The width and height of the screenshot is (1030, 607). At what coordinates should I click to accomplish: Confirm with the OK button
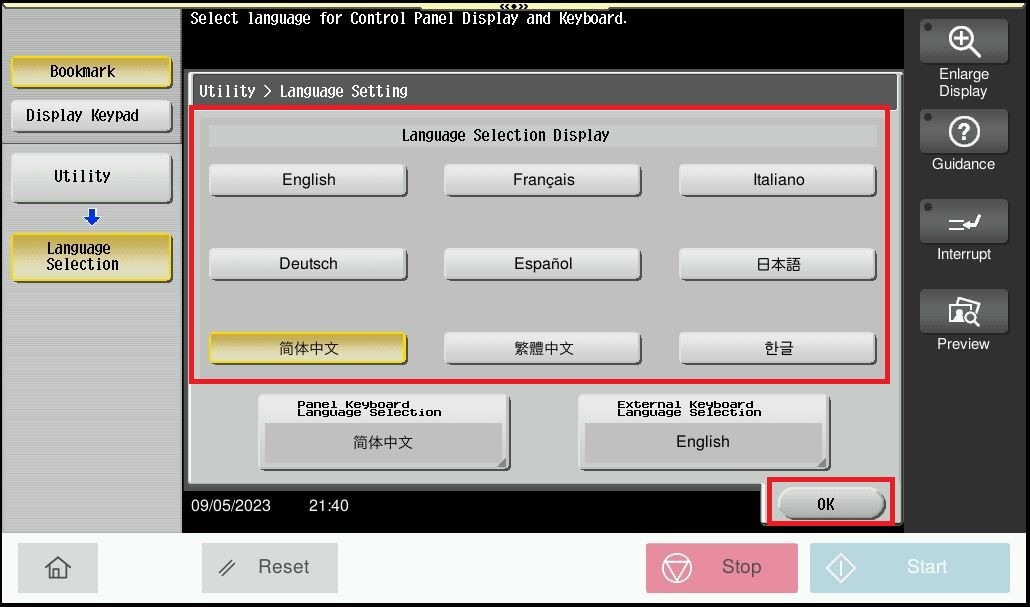pos(831,504)
